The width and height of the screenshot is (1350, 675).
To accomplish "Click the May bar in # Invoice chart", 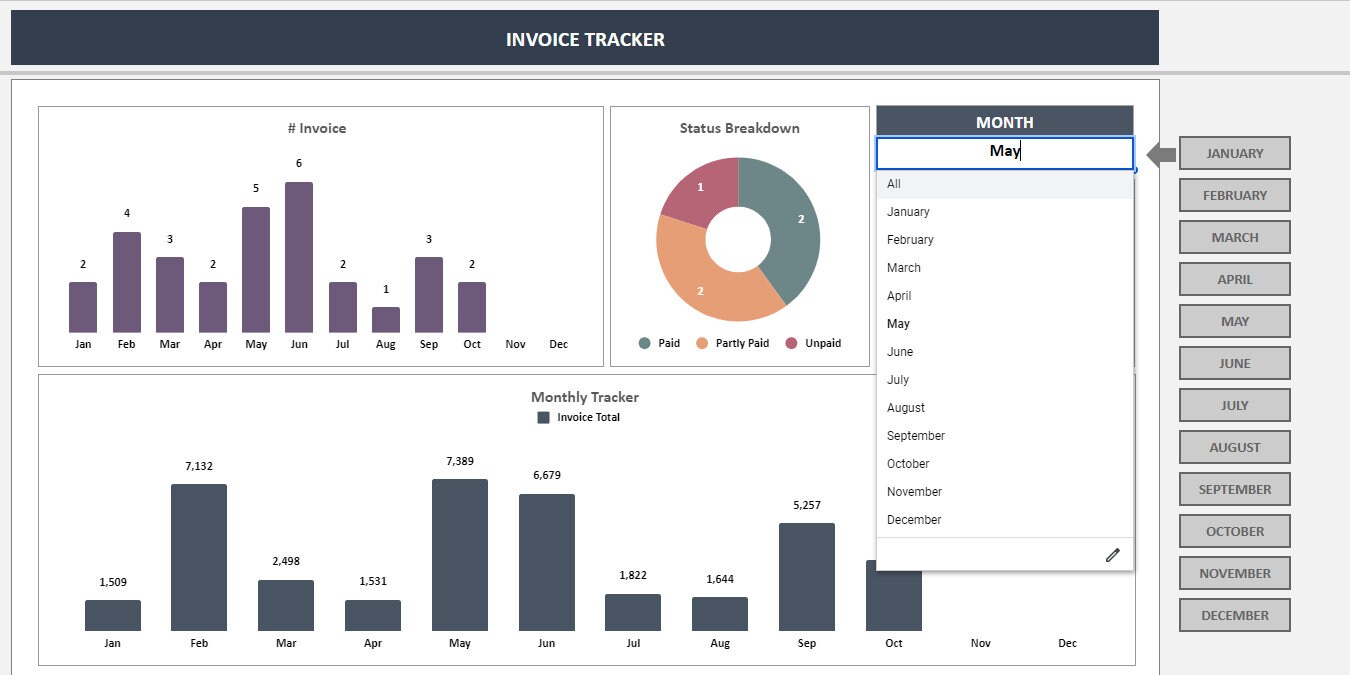I will tap(256, 270).
